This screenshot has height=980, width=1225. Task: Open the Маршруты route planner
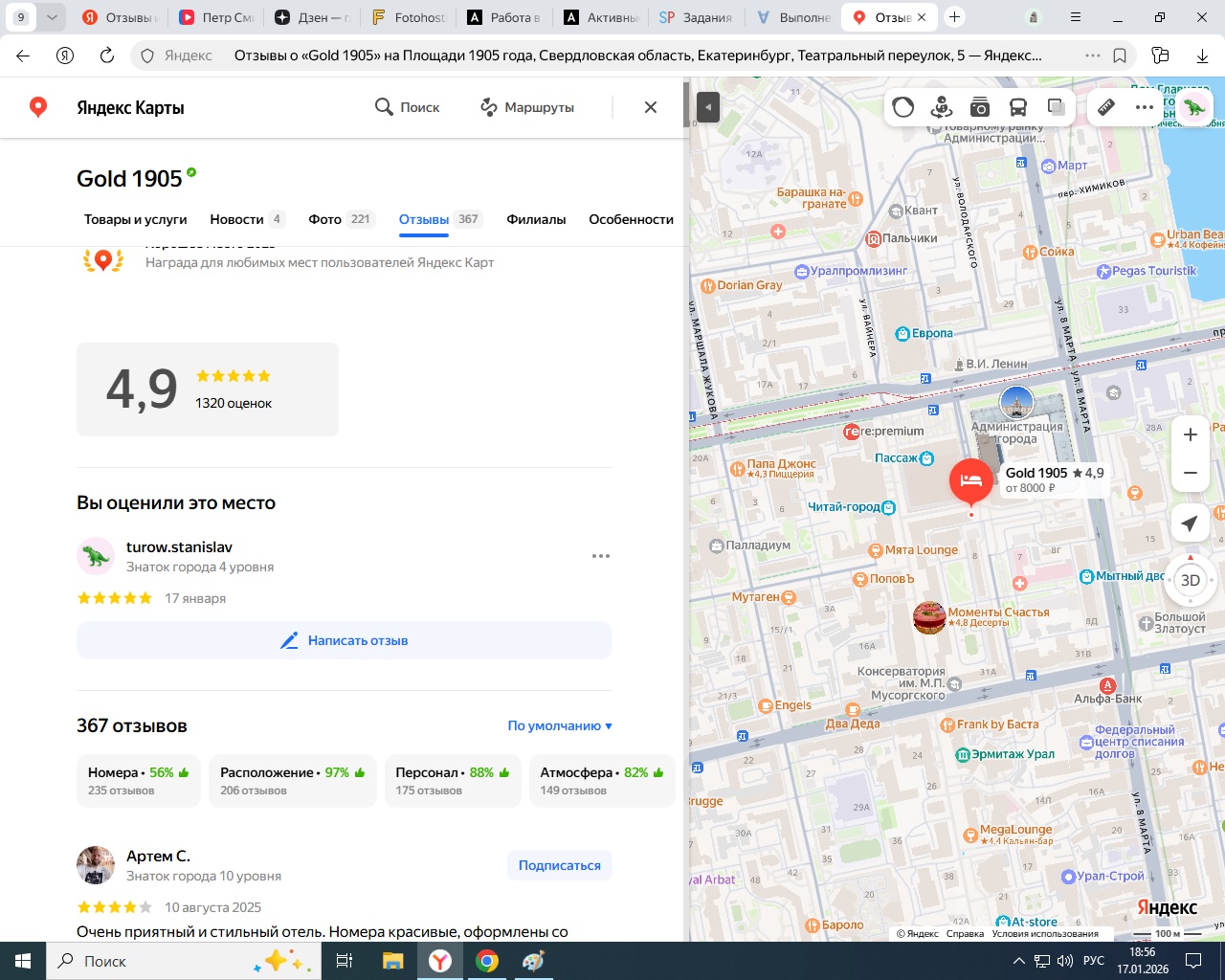tap(527, 107)
